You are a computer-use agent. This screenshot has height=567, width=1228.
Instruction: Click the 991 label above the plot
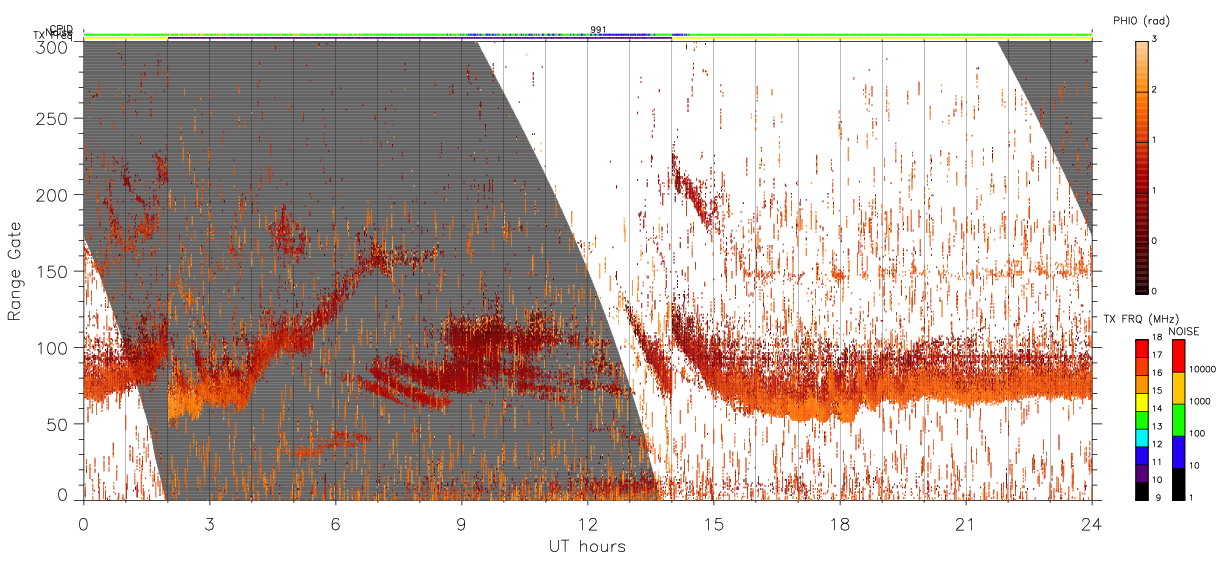pyautogui.click(x=598, y=30)
